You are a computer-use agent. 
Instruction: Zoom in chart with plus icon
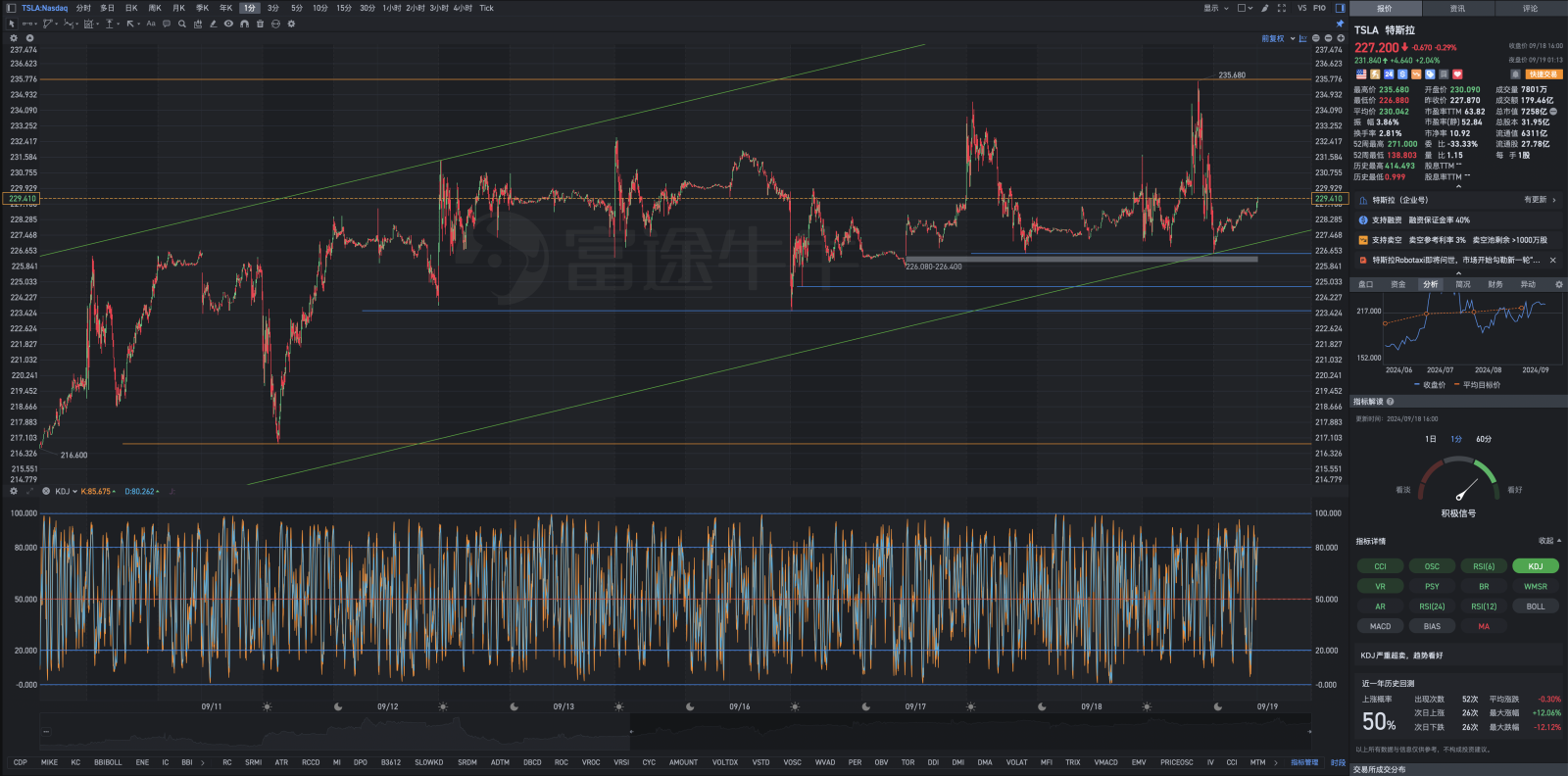pyautogui.click(x=1341, y=38)
